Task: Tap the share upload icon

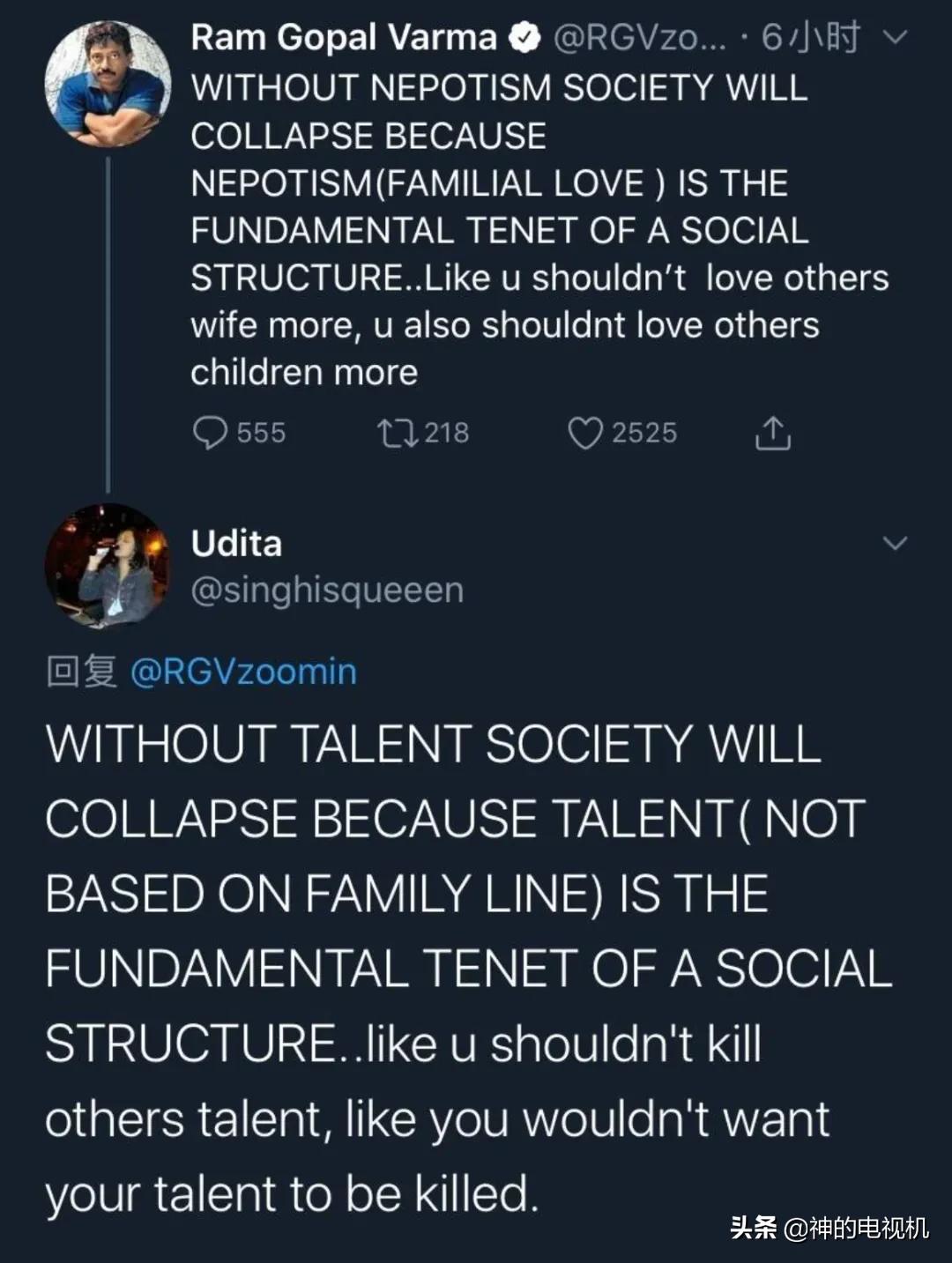Action: 772,433
